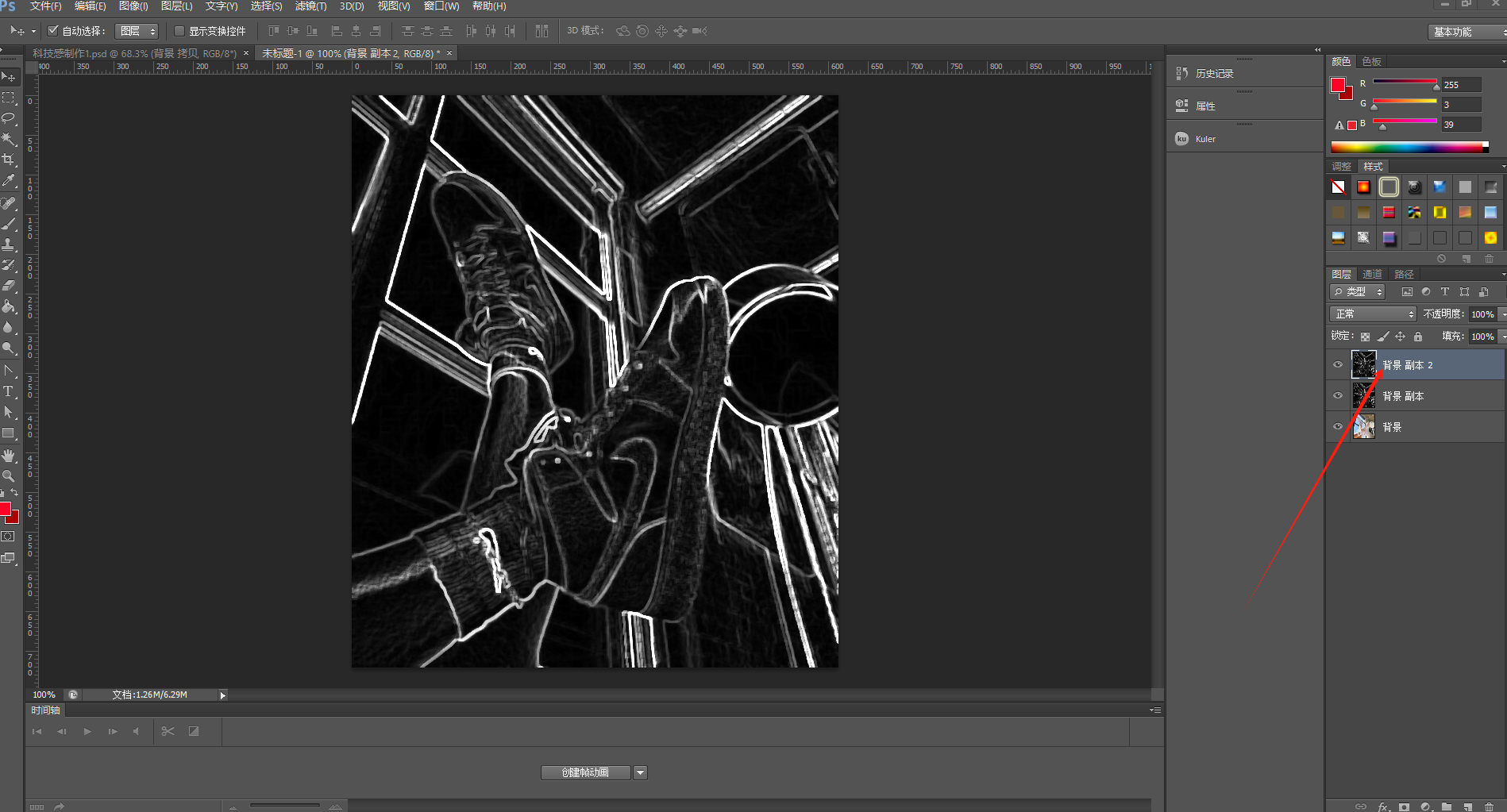
Task: Select the Zoom tool in toolbox
Action: (9, 476)
